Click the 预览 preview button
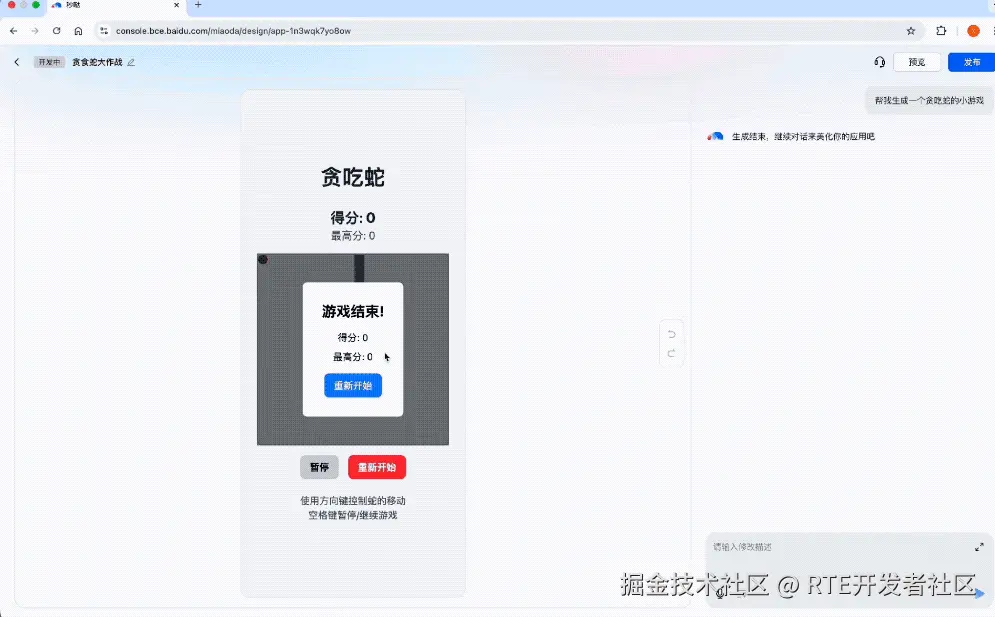Screen dimensions: 995x617 [x=916, y=62]
